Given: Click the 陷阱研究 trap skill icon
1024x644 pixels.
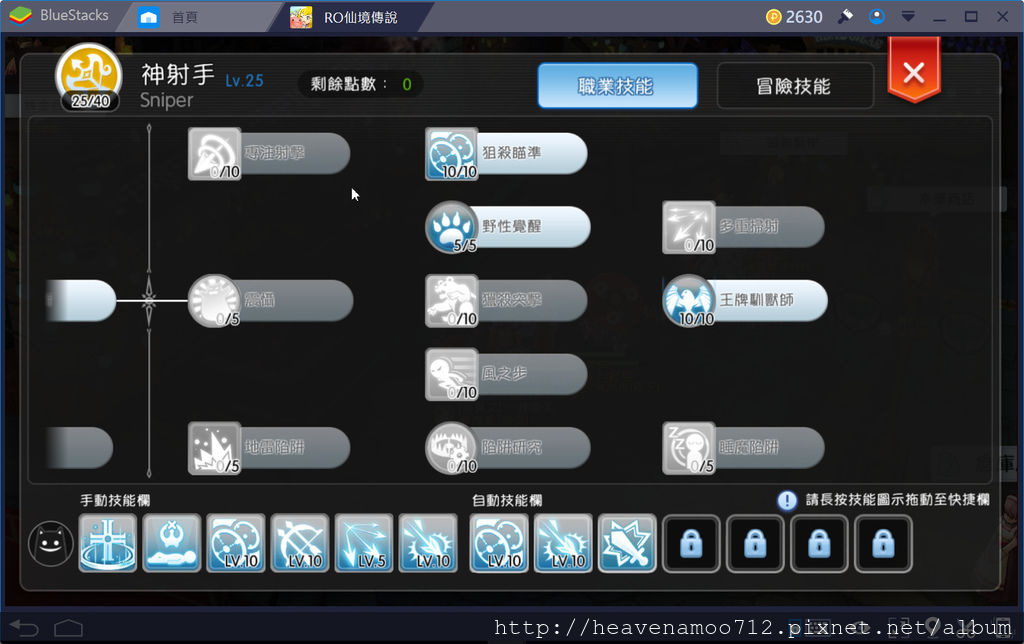Looking at the screenshot, I should pyautogui.click(x=451, y=447).
